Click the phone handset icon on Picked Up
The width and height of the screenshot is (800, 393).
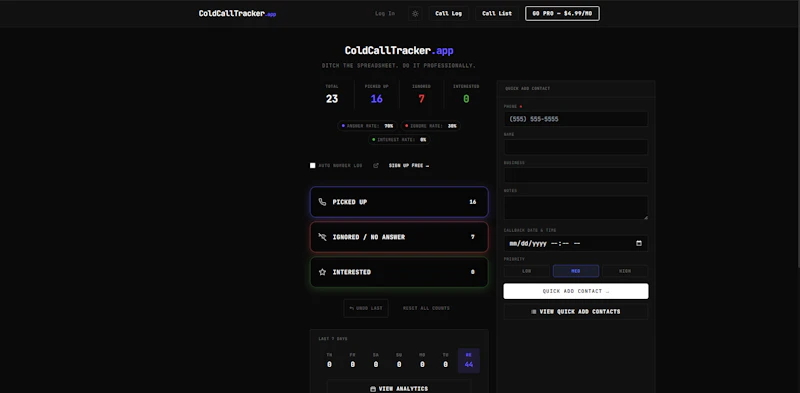(322, 202)
